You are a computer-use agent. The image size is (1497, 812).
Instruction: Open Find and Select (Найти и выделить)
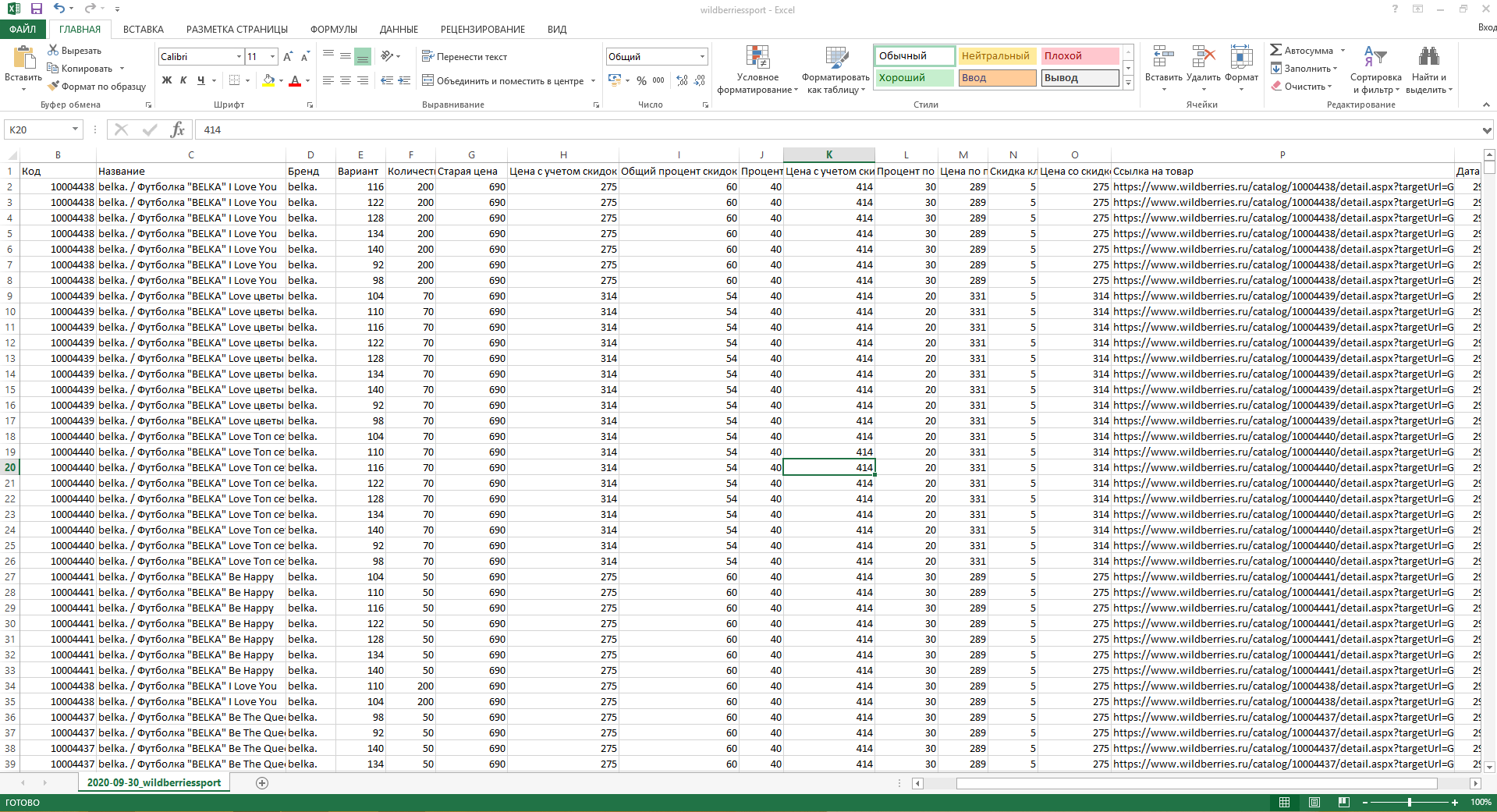(1429, 69)
